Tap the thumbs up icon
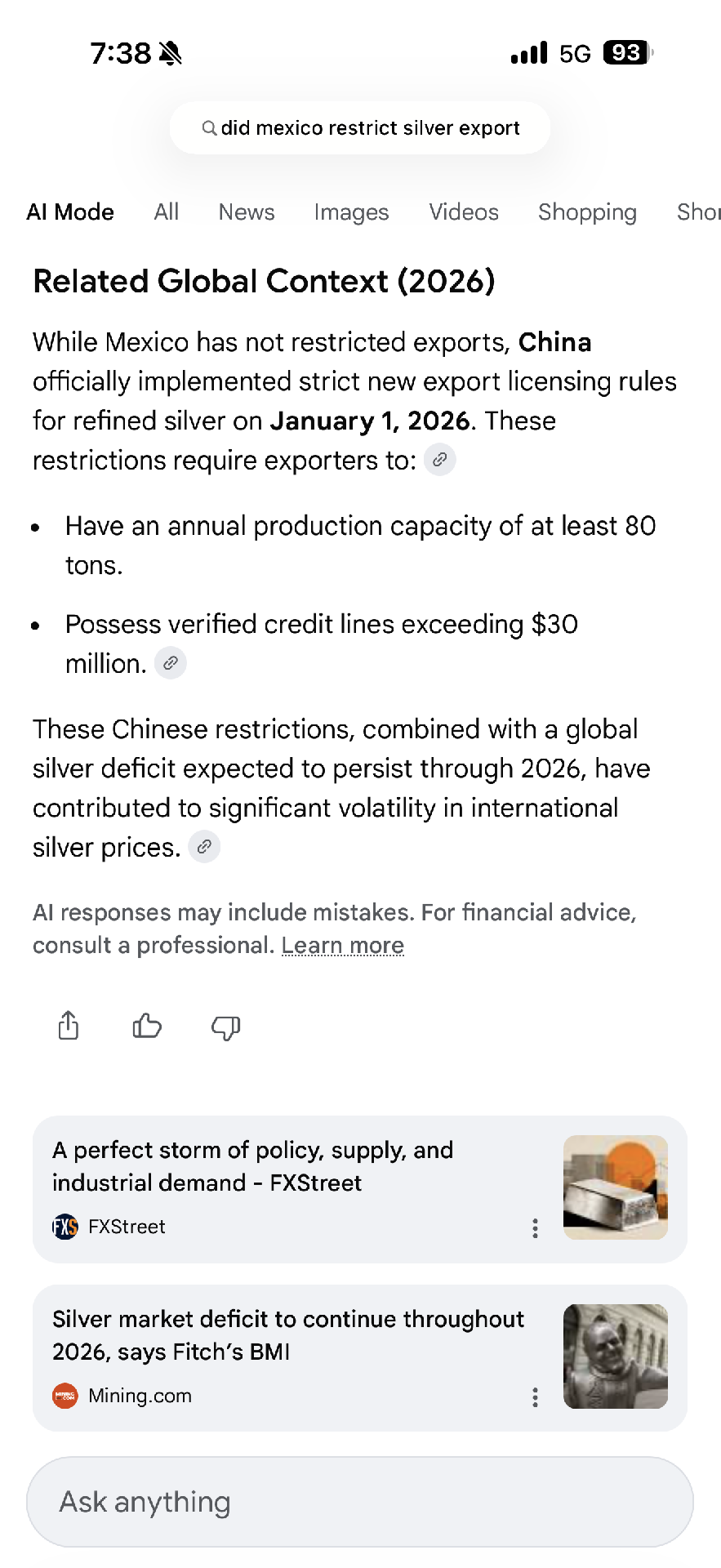The width and height of the screenshot is (721, 1568). [x=147, y=1026]
